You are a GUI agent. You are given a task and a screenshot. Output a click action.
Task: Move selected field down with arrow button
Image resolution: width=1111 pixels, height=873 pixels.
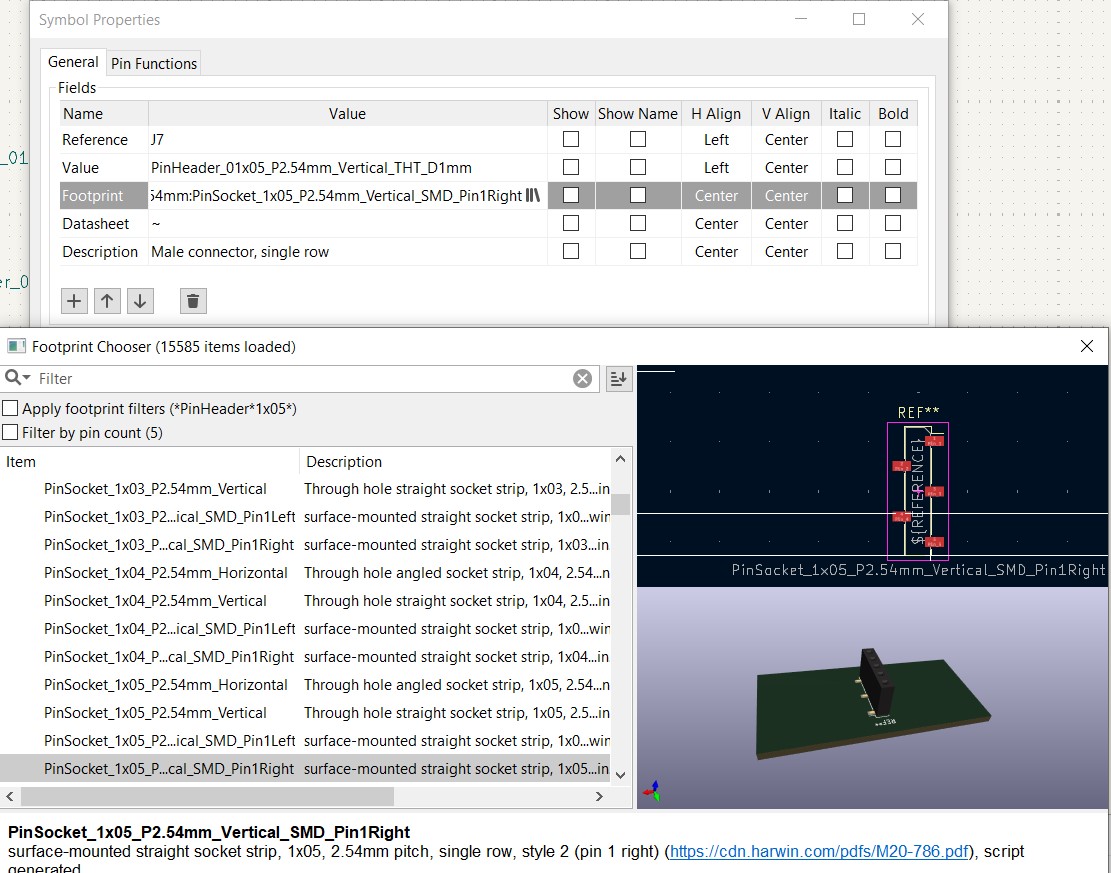(x=140, y=301)
